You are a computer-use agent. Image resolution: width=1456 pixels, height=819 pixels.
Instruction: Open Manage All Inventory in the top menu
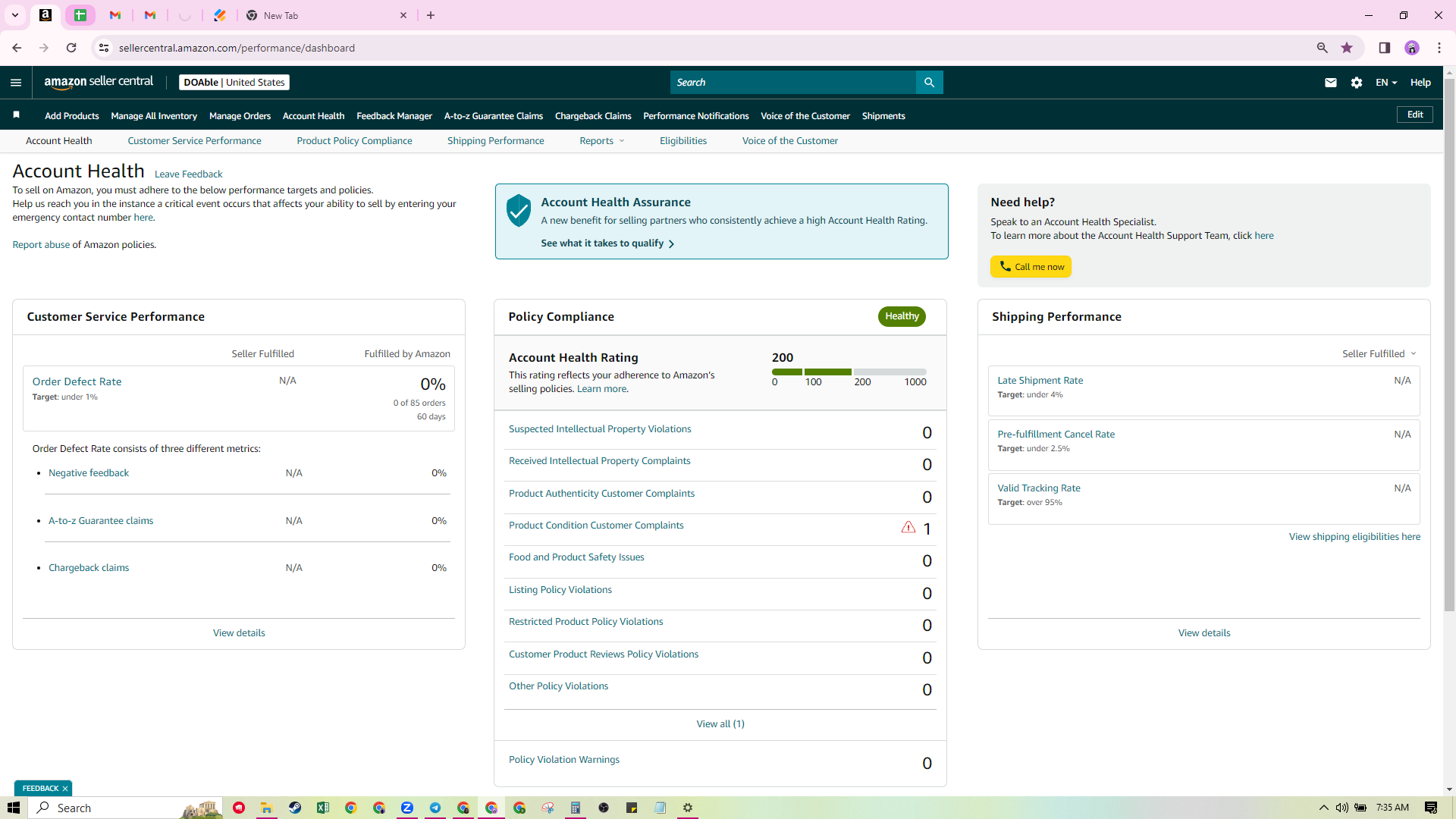(154, 116)
